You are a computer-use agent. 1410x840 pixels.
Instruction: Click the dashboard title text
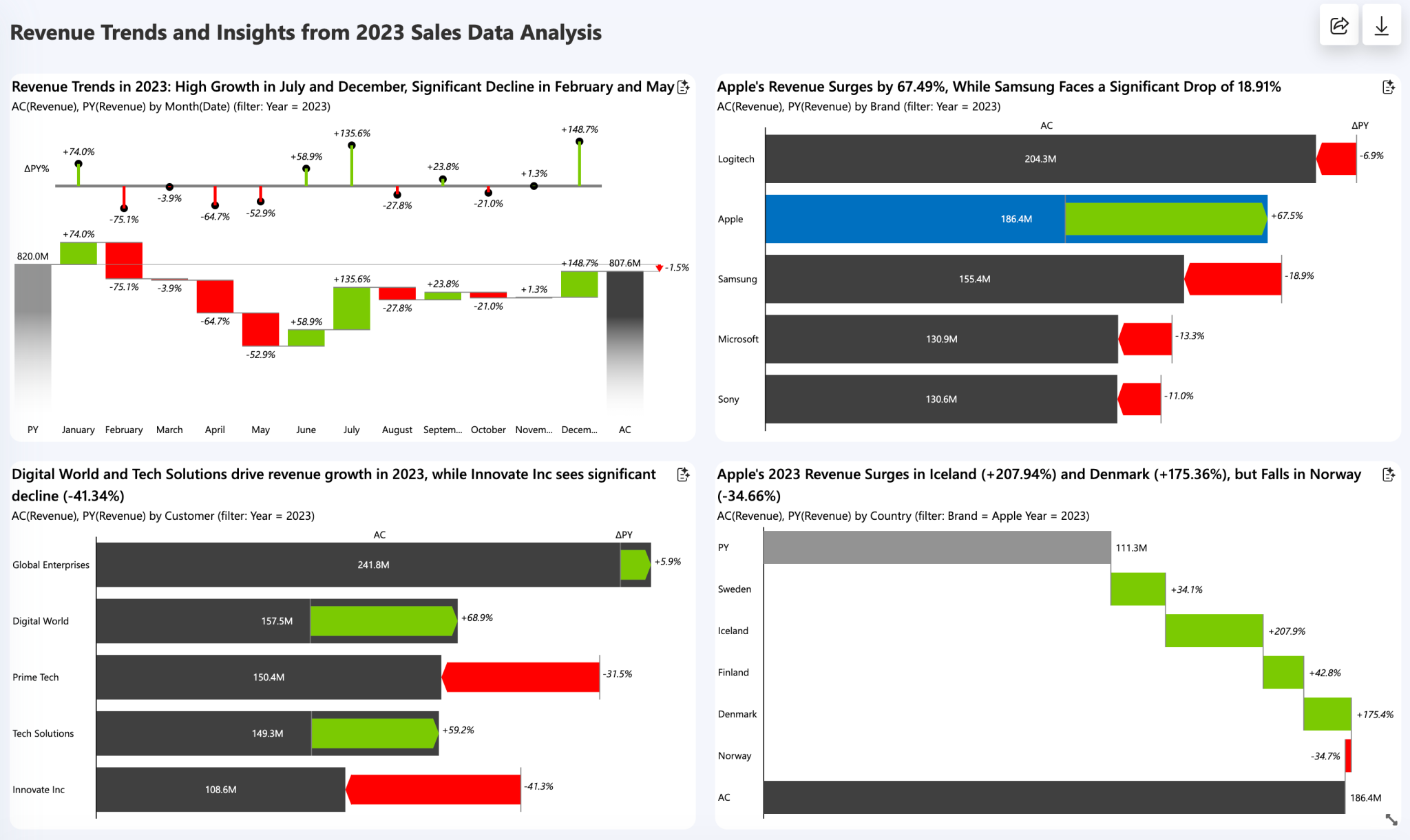coord(306,32)
